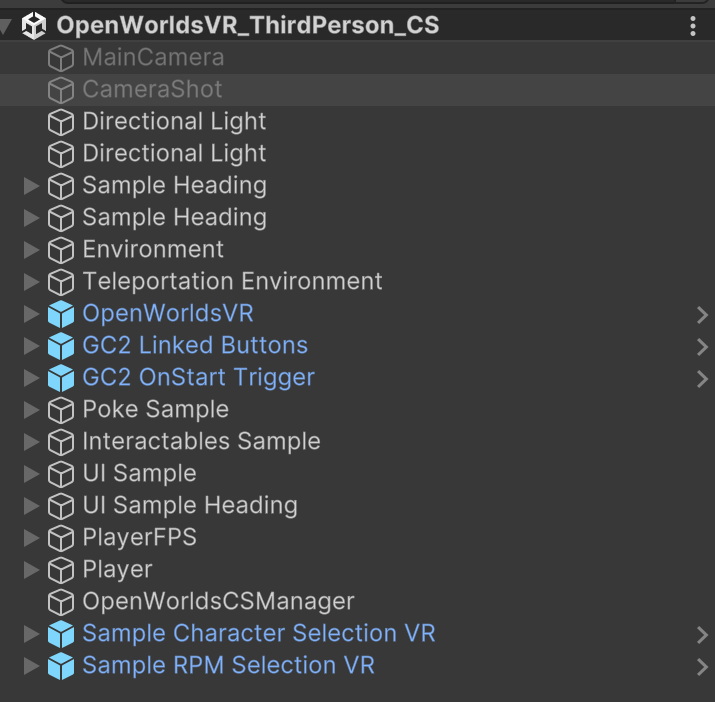
Task: Select the Player GameObject
Action: (x=117, y=570)
